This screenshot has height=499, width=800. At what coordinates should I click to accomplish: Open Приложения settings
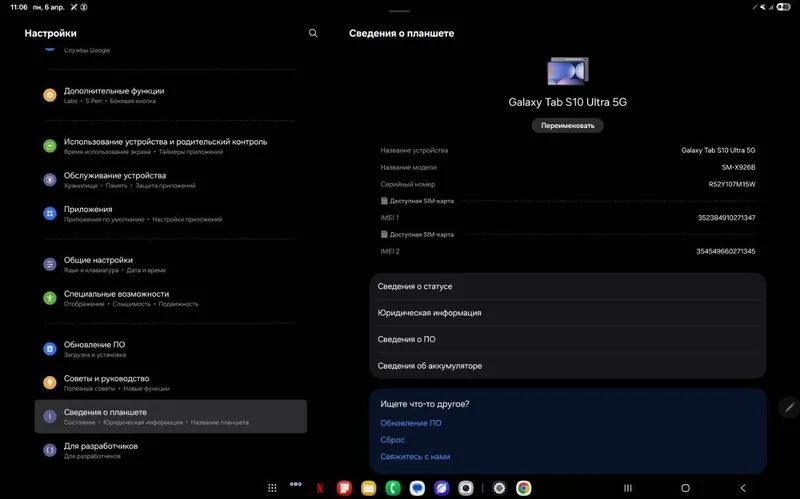tap(170, 213)
